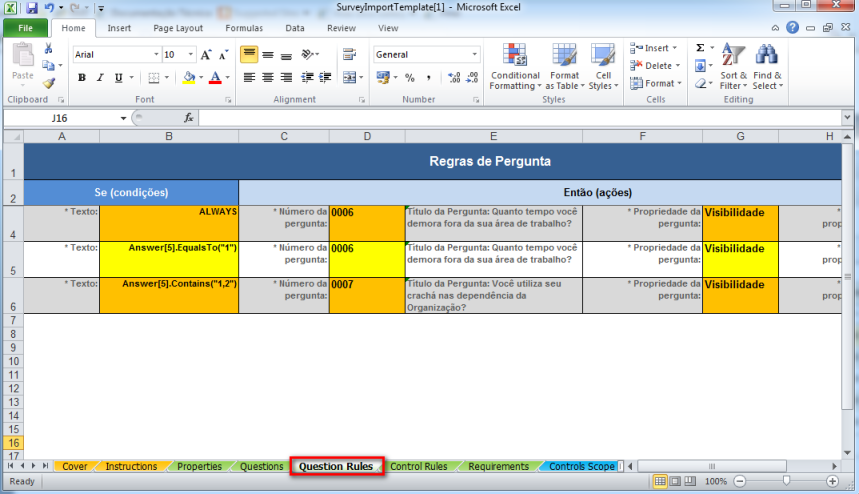Switch to Page Layout view button
This screenshot has width=859, height=494.
tap(675, 481)
